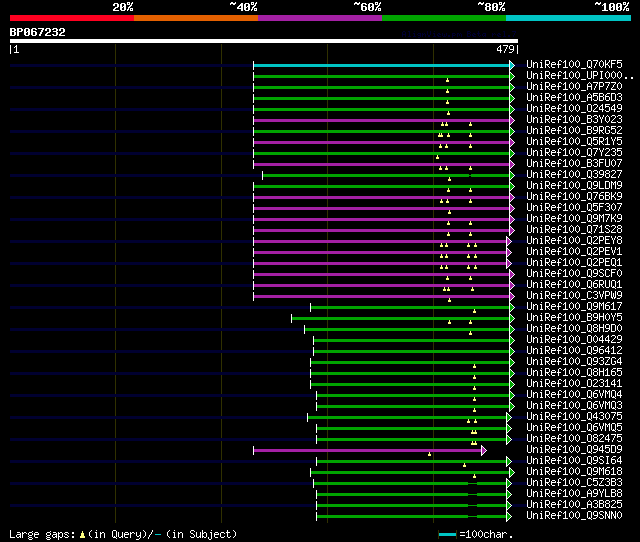The height and width of the screenshot is (542, 640).
Task: Choose hit UniRef100_Q8H9D0
Action: (574, 329)
